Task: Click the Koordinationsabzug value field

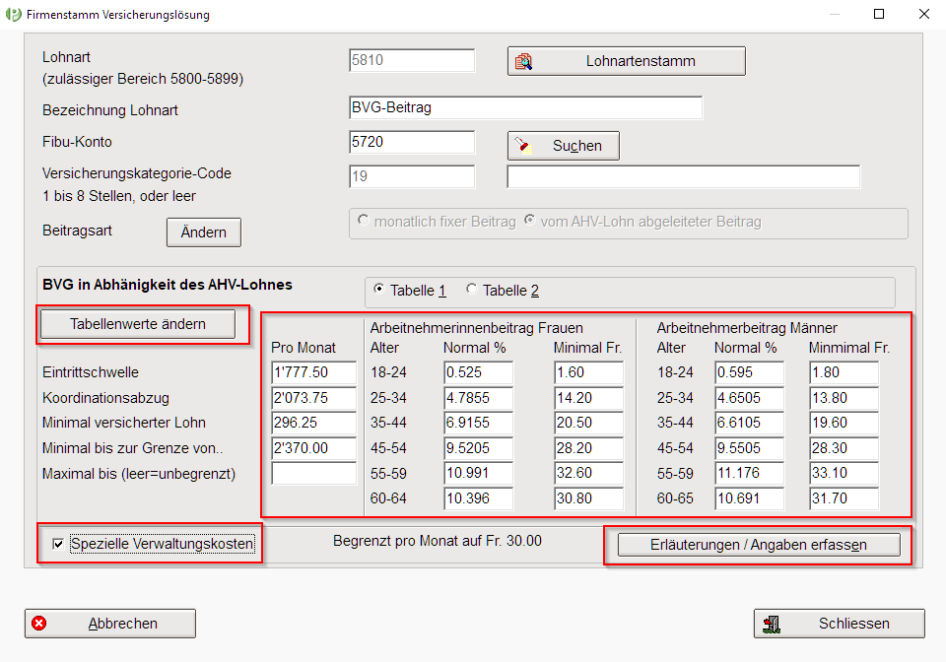Action: coord(313,398)
